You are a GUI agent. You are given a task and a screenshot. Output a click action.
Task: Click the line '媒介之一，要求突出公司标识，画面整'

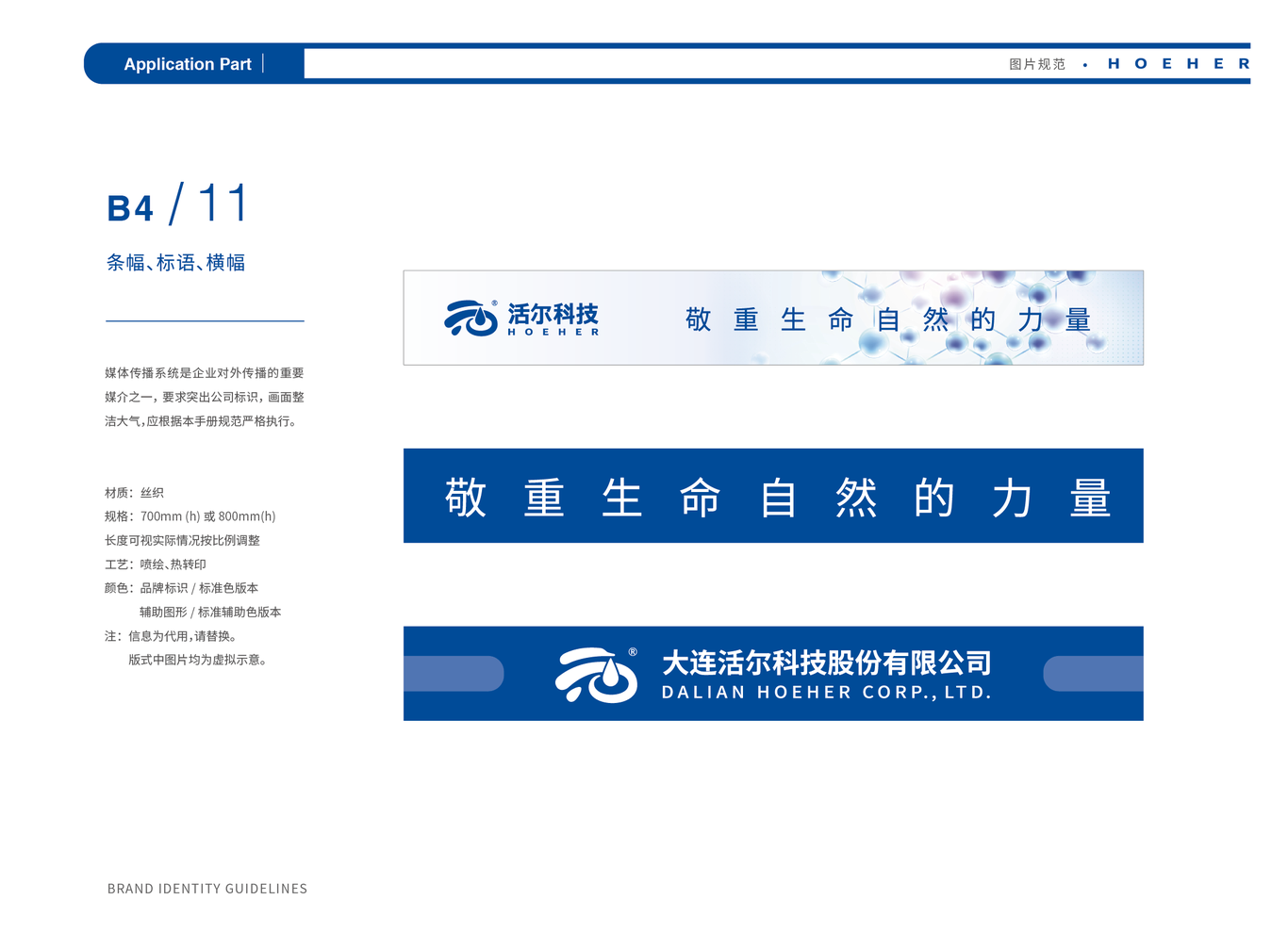[205, 397]
